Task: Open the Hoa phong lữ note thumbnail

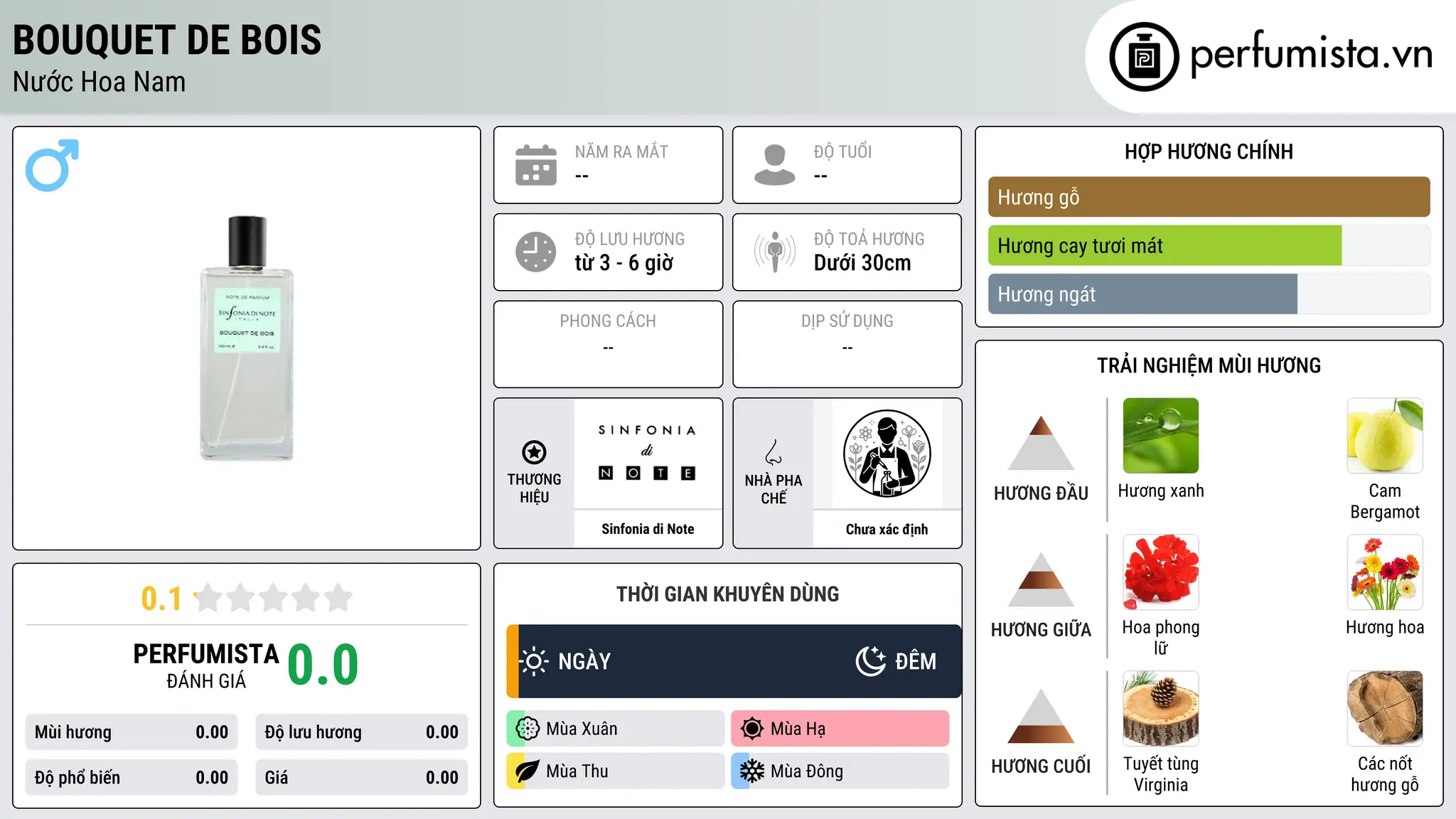Action: 1161,572
